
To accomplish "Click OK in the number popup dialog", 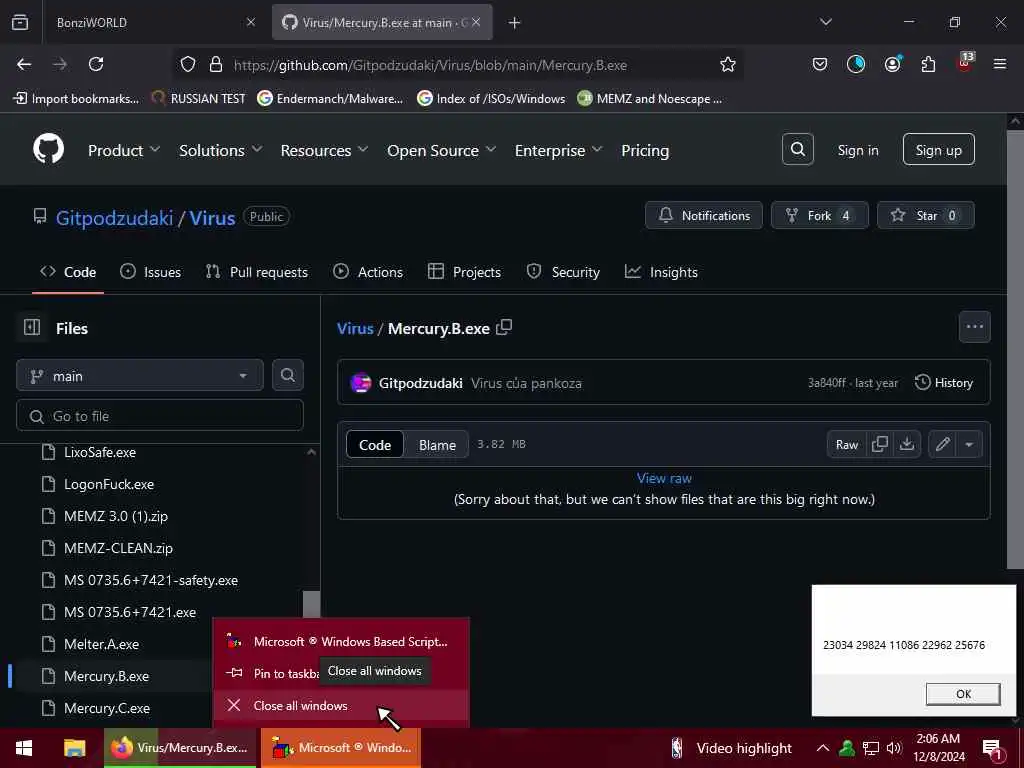I will [x=963, y=694].
